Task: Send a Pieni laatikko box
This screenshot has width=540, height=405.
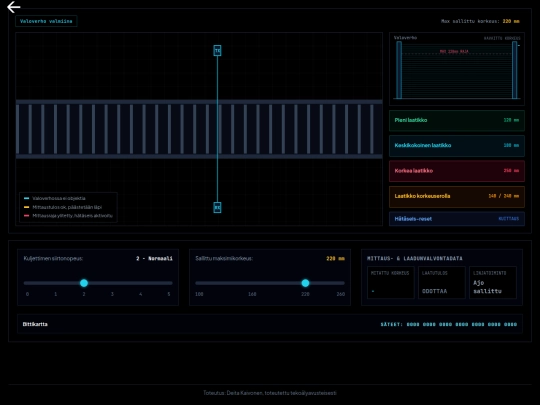Action: coord(457,120)
